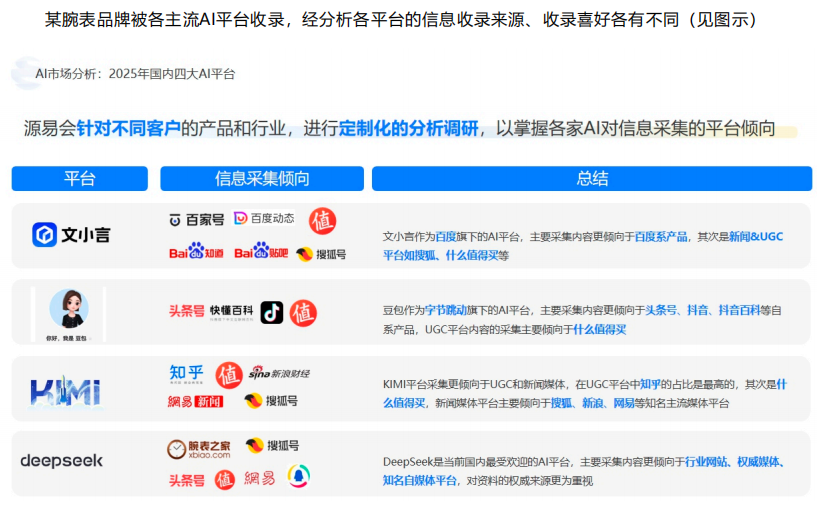Image resolution: width=826 pixels, height=506 pixels.
Task: Click the blue word 字节跳动
Action: coord(446,311)
